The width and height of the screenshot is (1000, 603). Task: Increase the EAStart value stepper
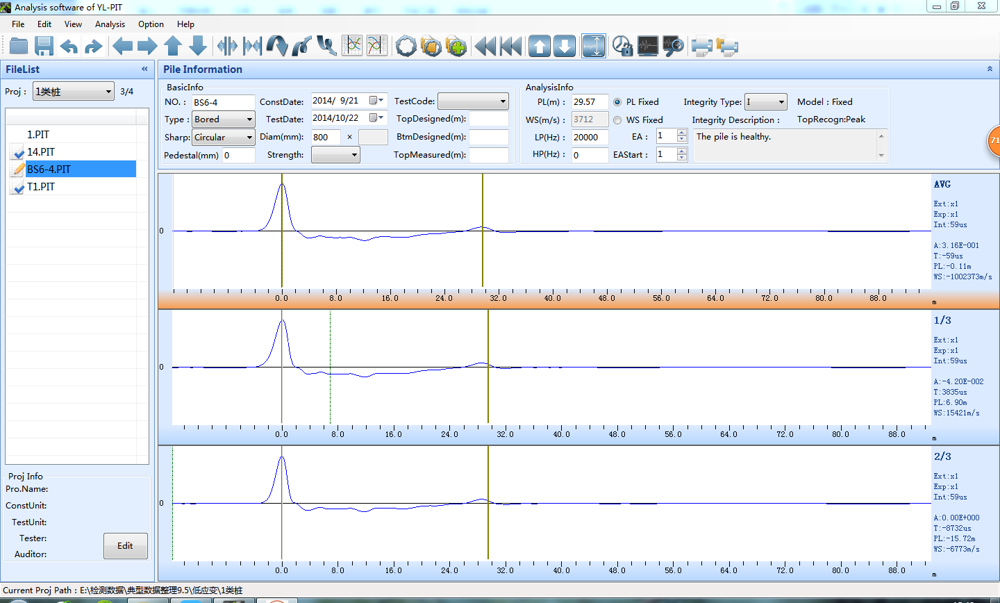[x=682, y=151]
